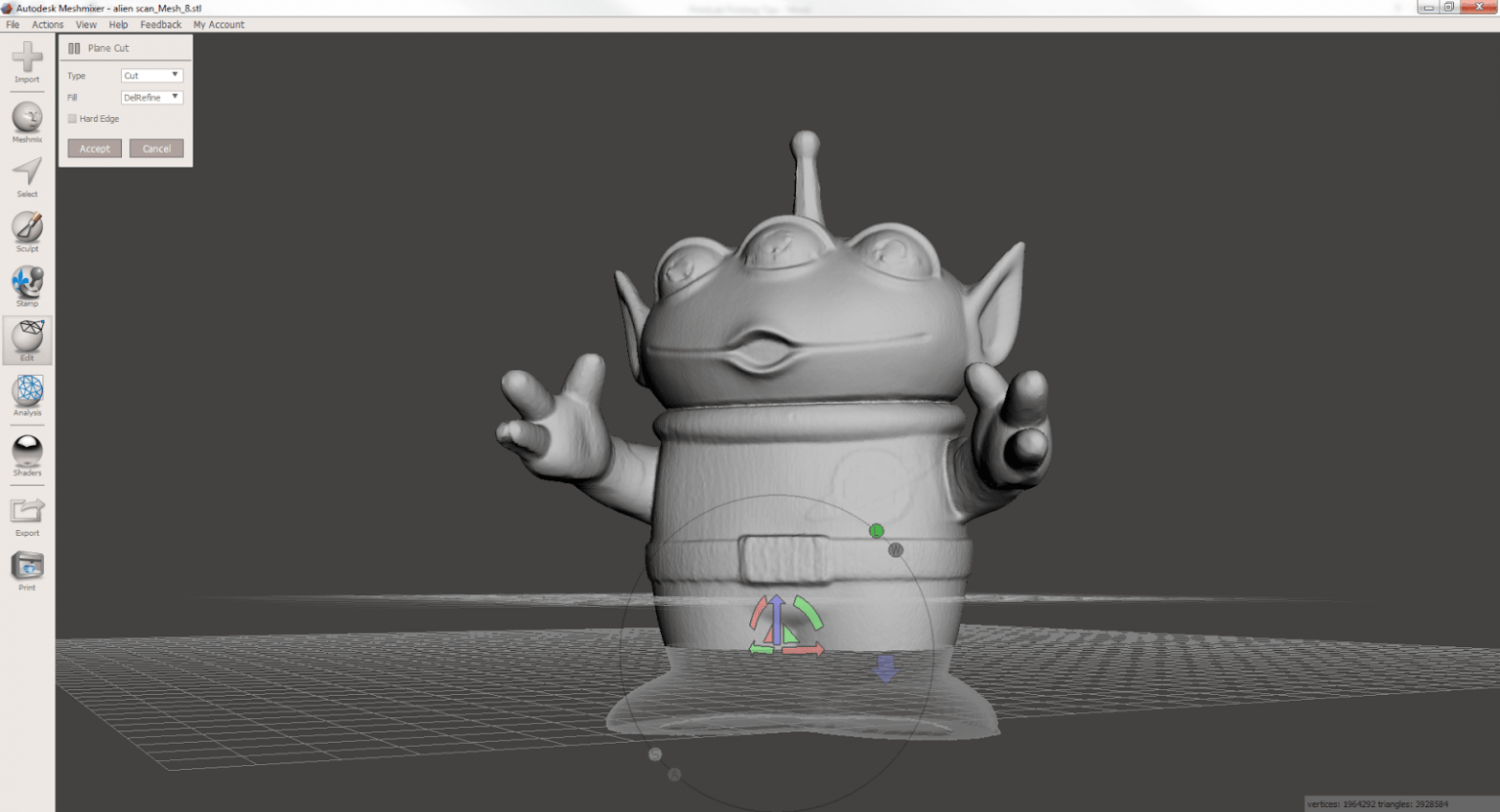Close the Meshmixer window

(1479, 7)
